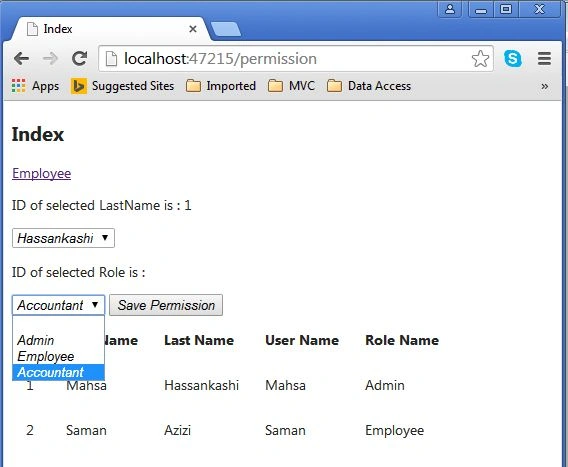Click 'ID of selected Role is :' text
Viewport: 568px width, 467px height.
point(79,272)
